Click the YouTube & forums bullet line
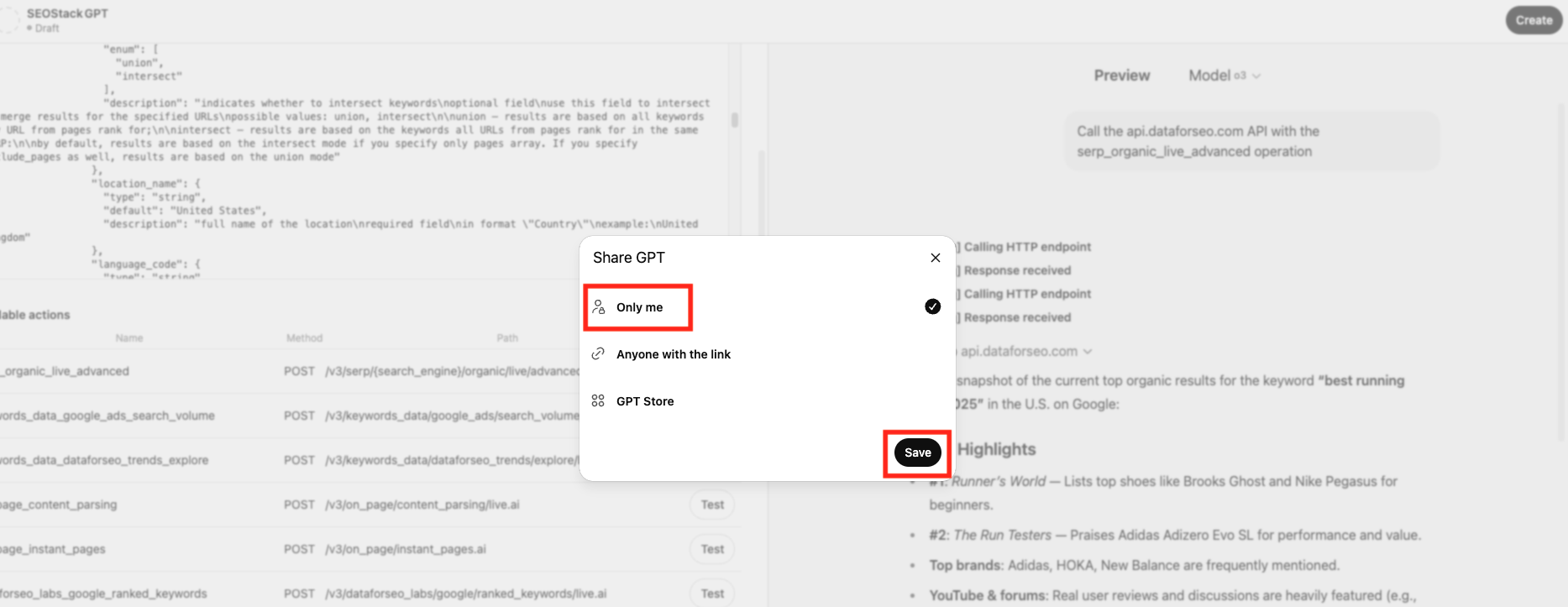Image resolution: width=1568 pixels, height=607 pixels. click(x=1172, y=595)
